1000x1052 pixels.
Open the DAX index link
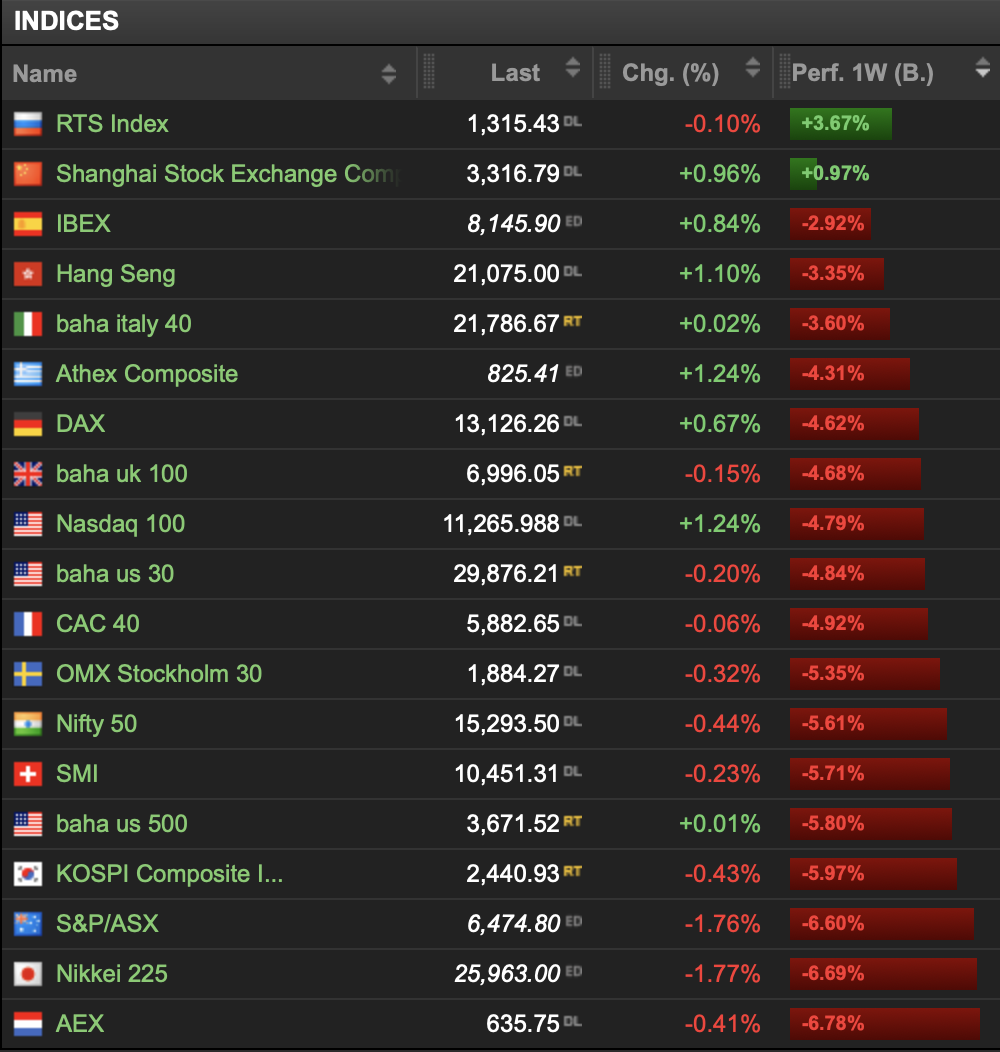pos(81,424)
